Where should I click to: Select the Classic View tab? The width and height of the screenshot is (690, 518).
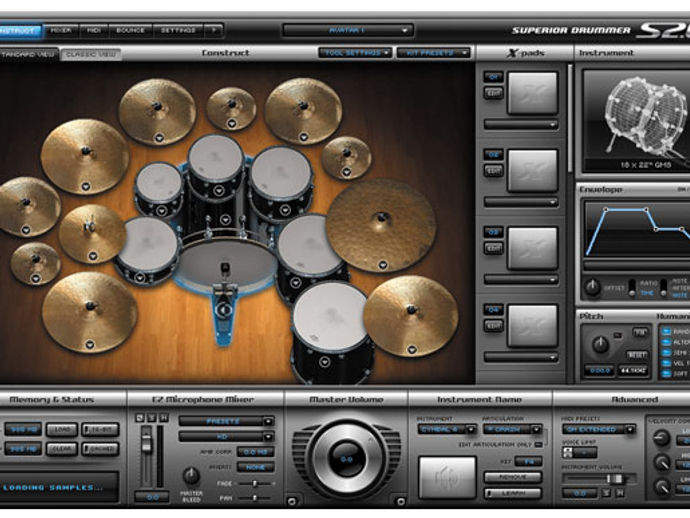tap(91, 55)
